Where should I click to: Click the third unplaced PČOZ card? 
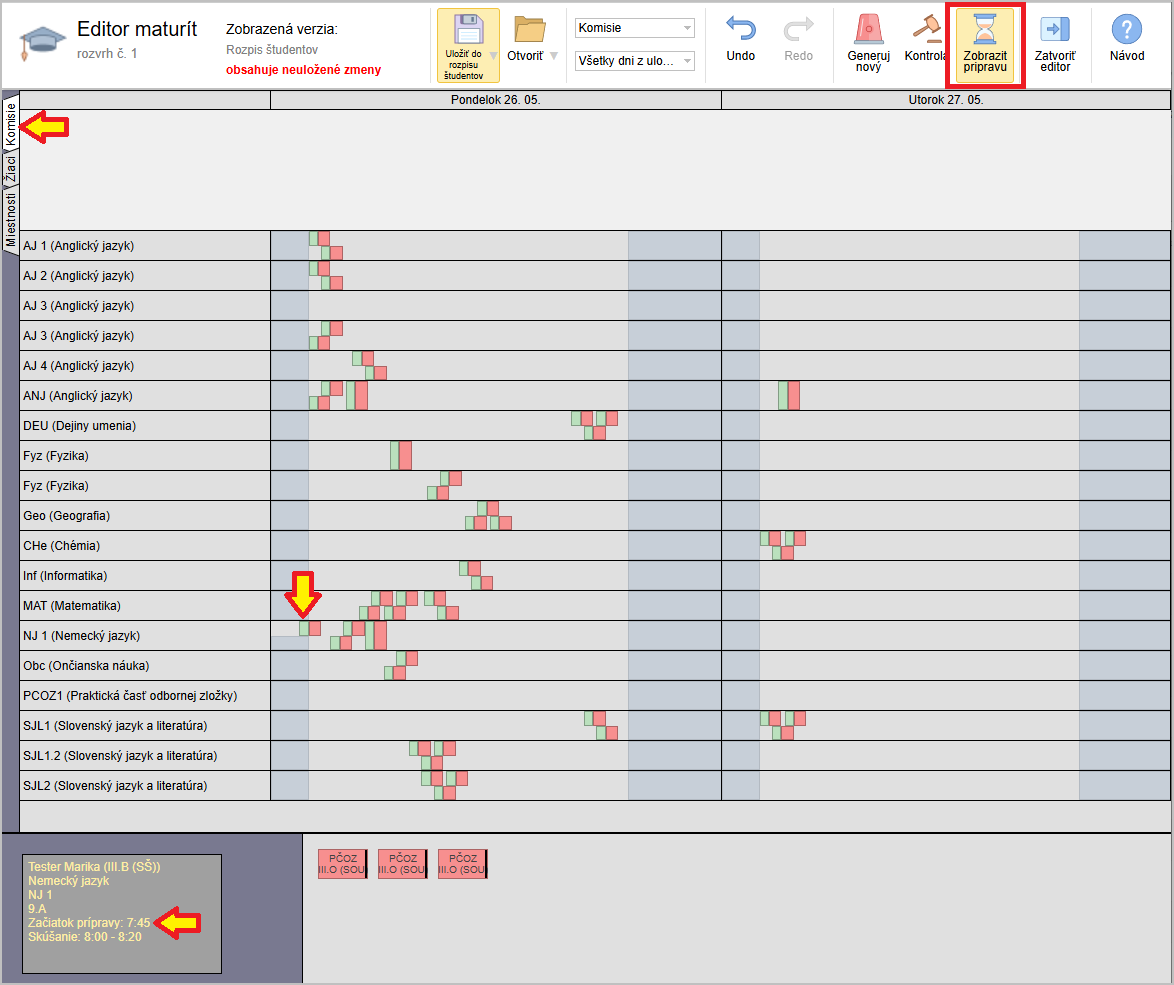pyautogui.click(x=463, y=864)
